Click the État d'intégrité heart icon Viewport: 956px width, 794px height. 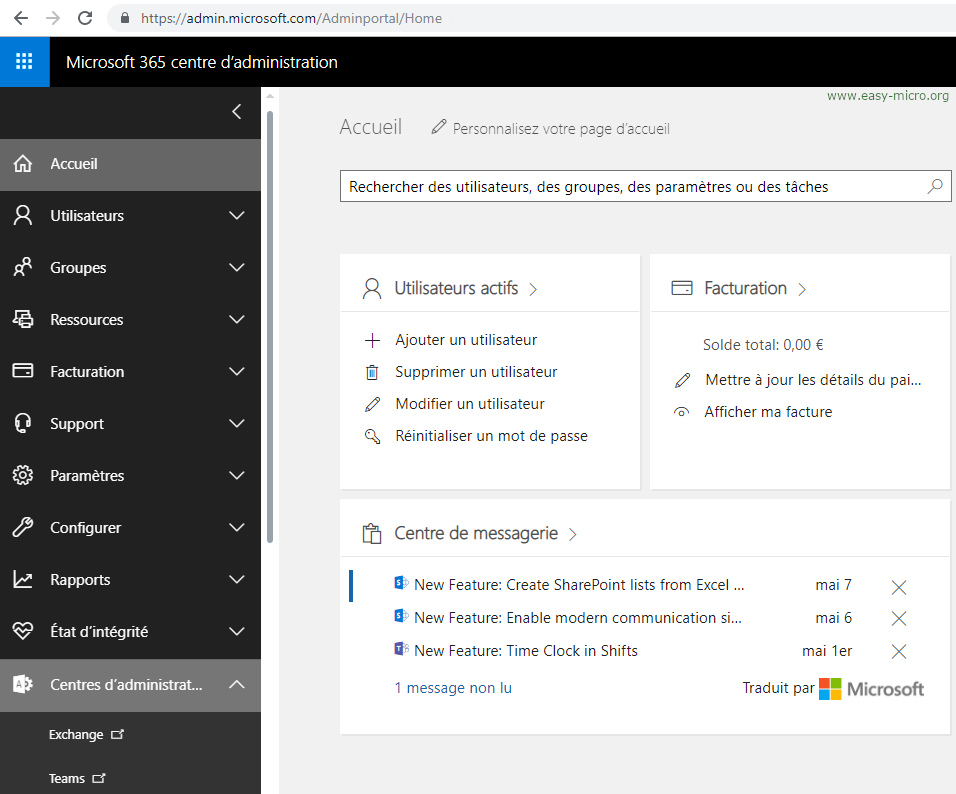click(23, 631)
